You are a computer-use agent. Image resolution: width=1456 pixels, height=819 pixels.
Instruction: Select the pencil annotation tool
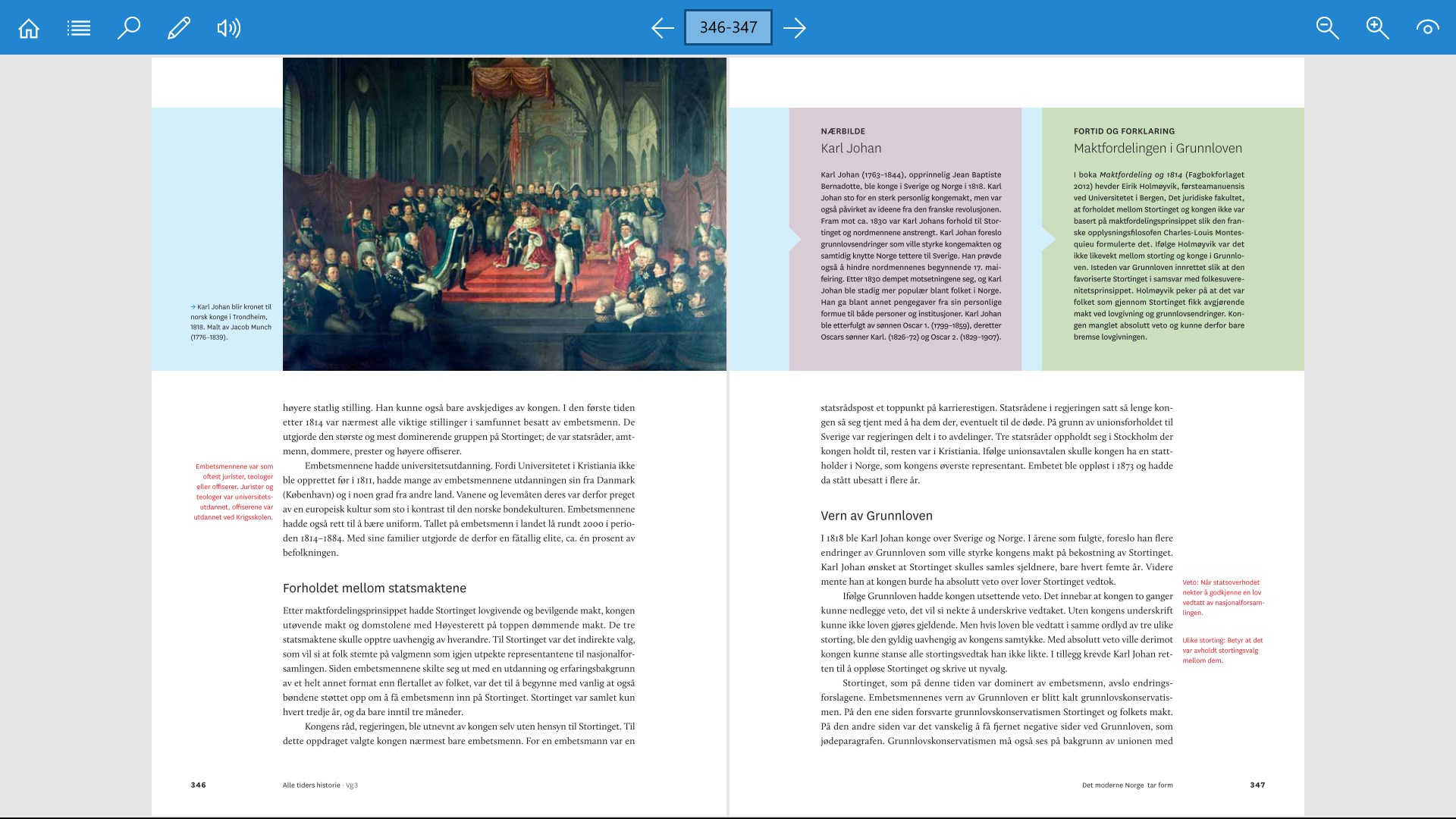pos(179,28)
